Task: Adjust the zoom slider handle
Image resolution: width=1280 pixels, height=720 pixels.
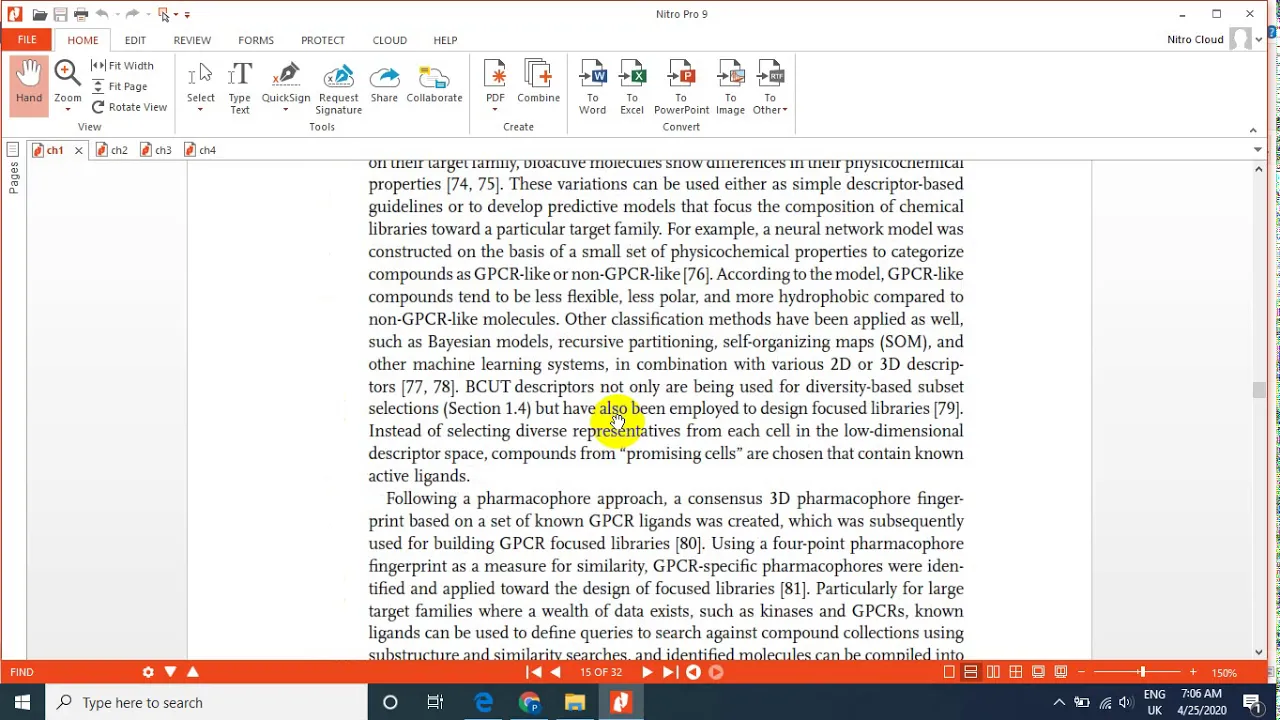Action: click(1141, 672)
